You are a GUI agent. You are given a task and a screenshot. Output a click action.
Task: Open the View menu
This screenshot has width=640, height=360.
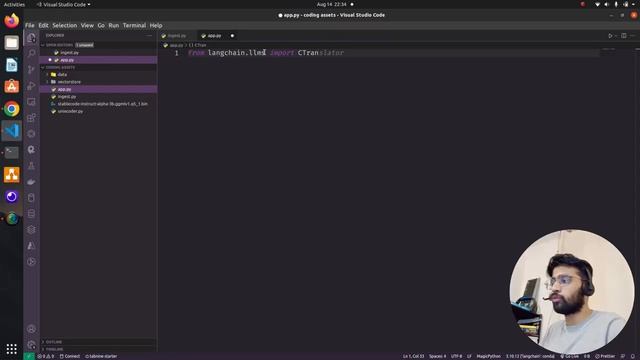pyautogui.click(x=87, y=25)
